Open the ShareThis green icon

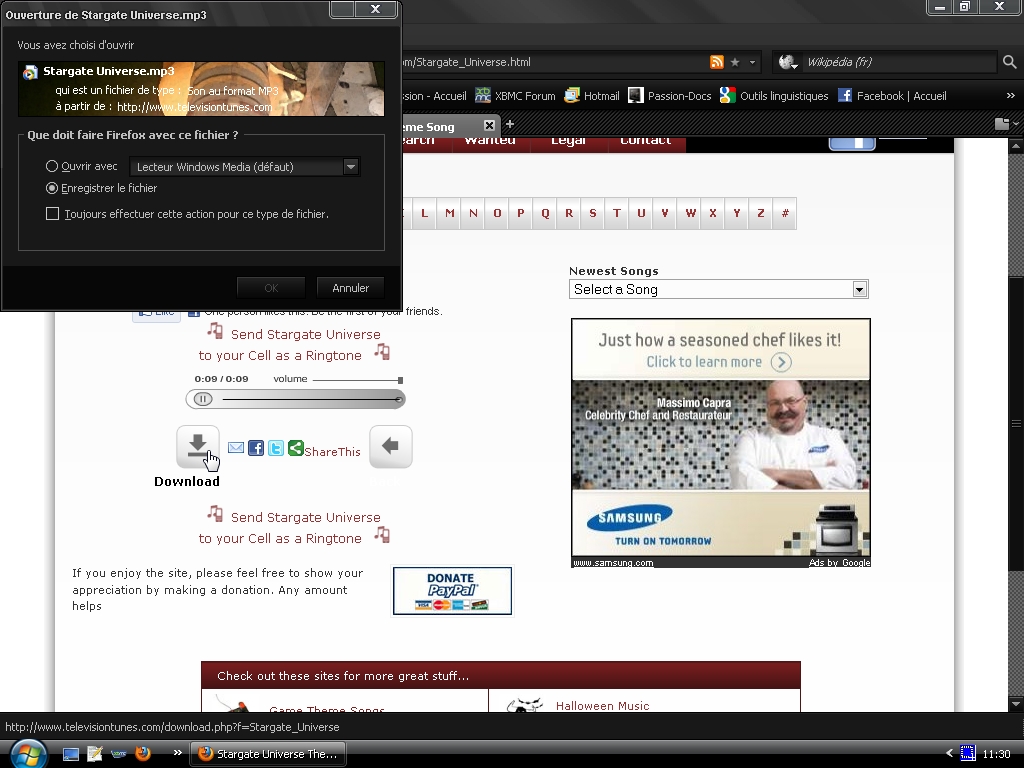[x=296, y=447]
